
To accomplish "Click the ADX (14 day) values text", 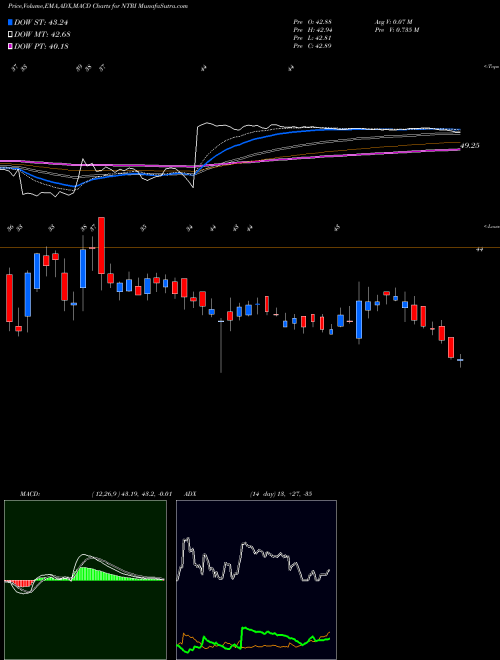I will point(280,494).
